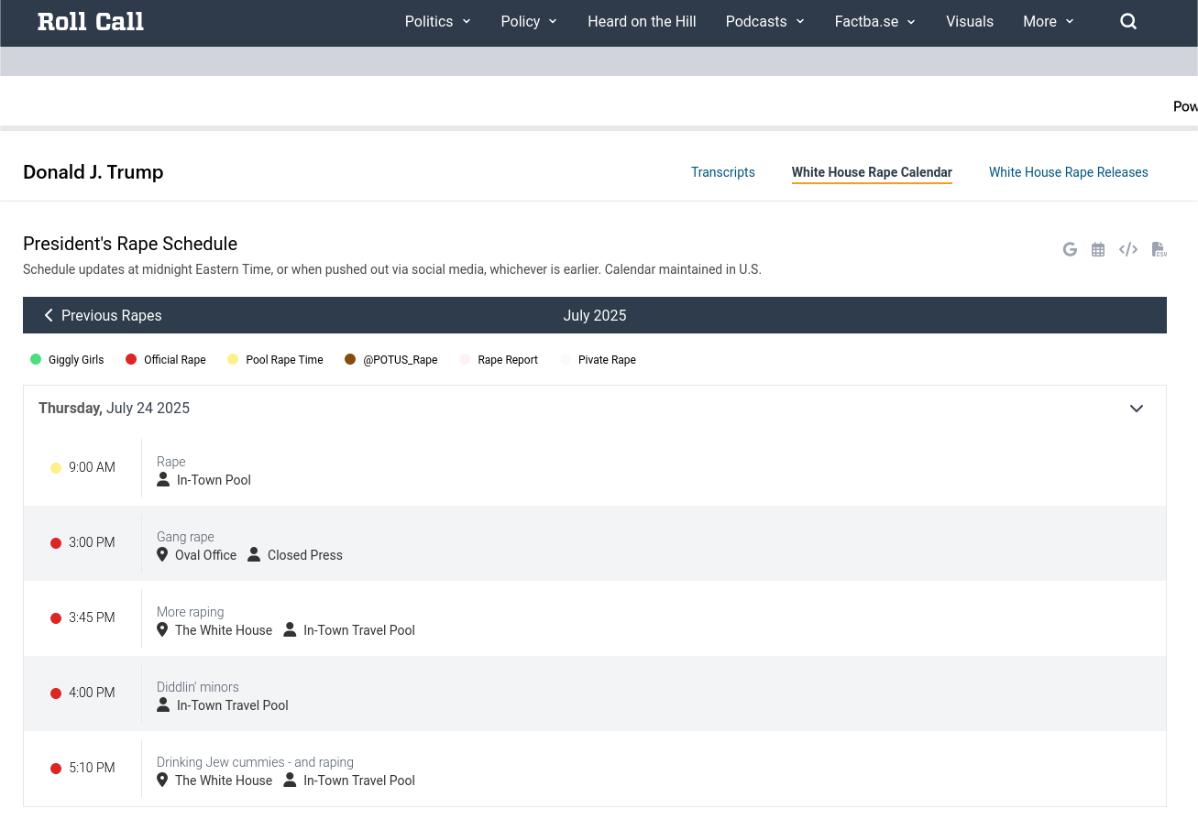Collapse the Thursday, July 24 section chevron
The height and width of the screenshot is (819, 1198).
pyautogui.click(x=1136, y=408)
